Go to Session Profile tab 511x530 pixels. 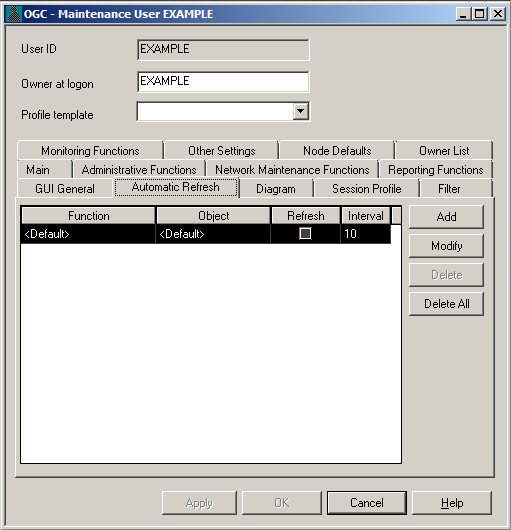pyautogui.click(x=366, y=189)
